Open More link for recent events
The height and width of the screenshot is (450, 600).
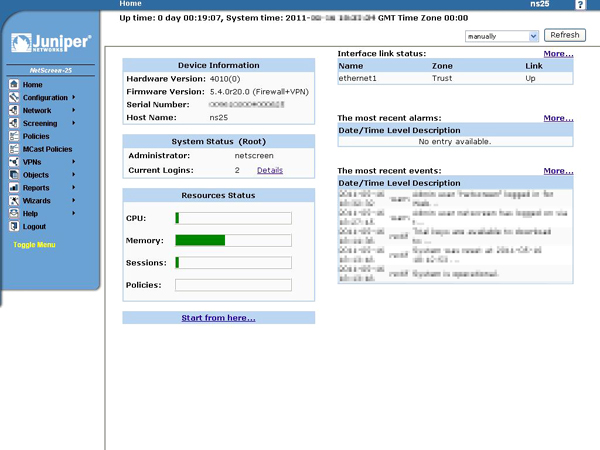coord(558,171)
